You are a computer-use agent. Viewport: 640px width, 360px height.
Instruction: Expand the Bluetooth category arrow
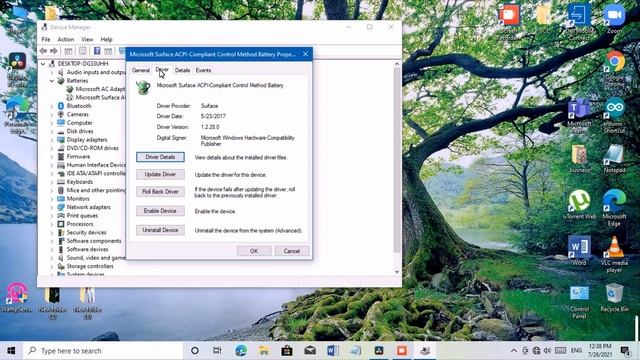coord(52,106)
